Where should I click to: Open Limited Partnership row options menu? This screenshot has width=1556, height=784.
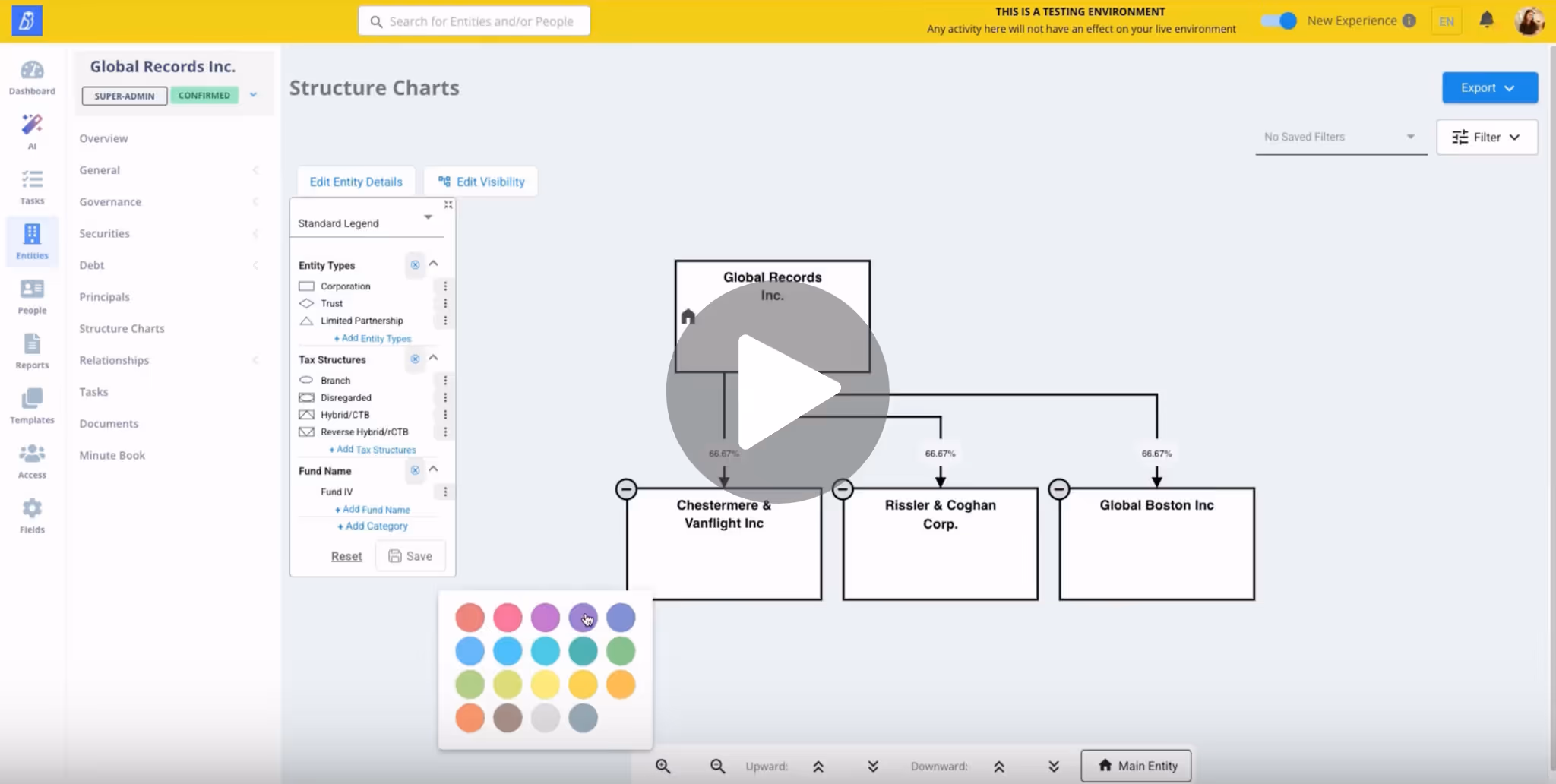click(445, 321)
